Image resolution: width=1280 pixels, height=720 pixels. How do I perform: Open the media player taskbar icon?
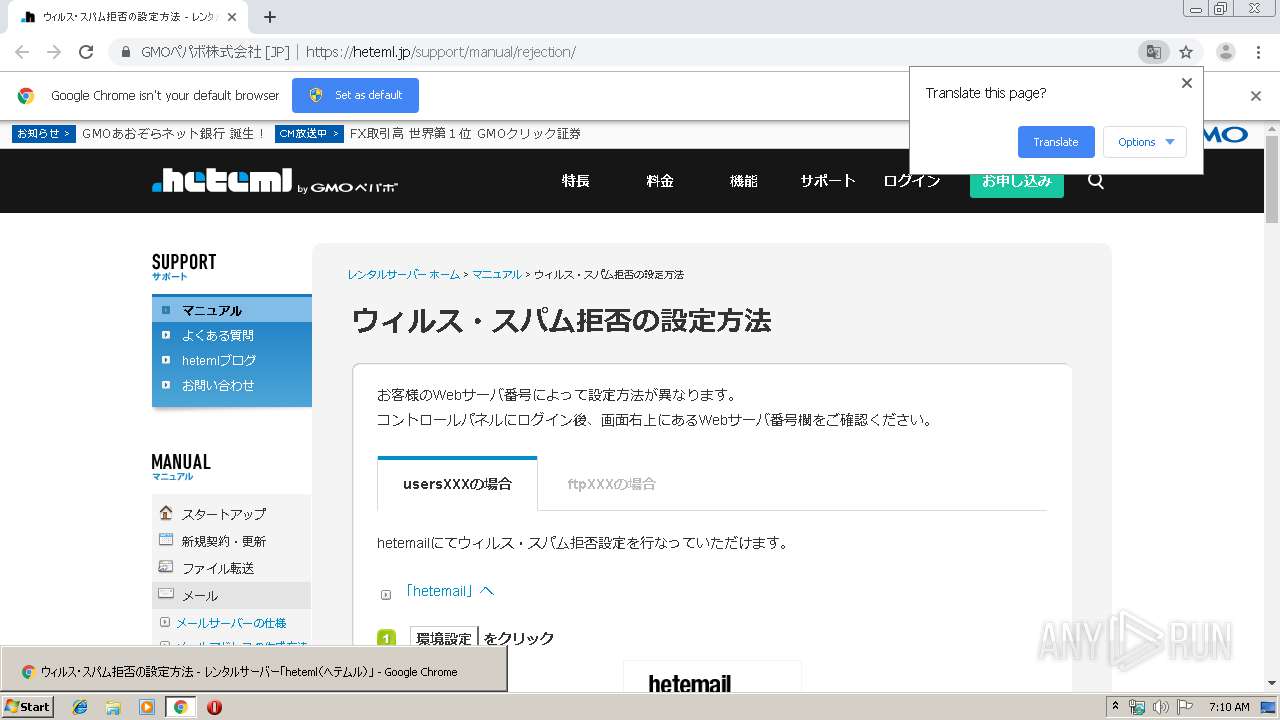click(x=147, y=707)
